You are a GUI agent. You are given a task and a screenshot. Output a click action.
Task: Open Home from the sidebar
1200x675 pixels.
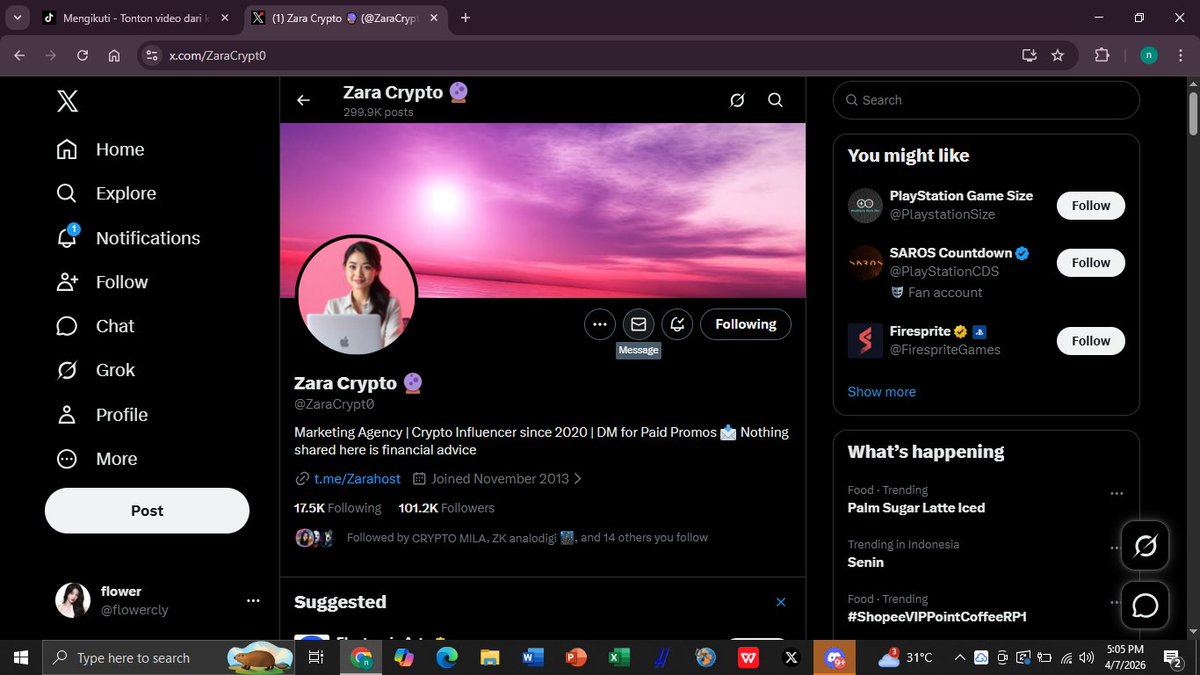[x=100, y=149]
